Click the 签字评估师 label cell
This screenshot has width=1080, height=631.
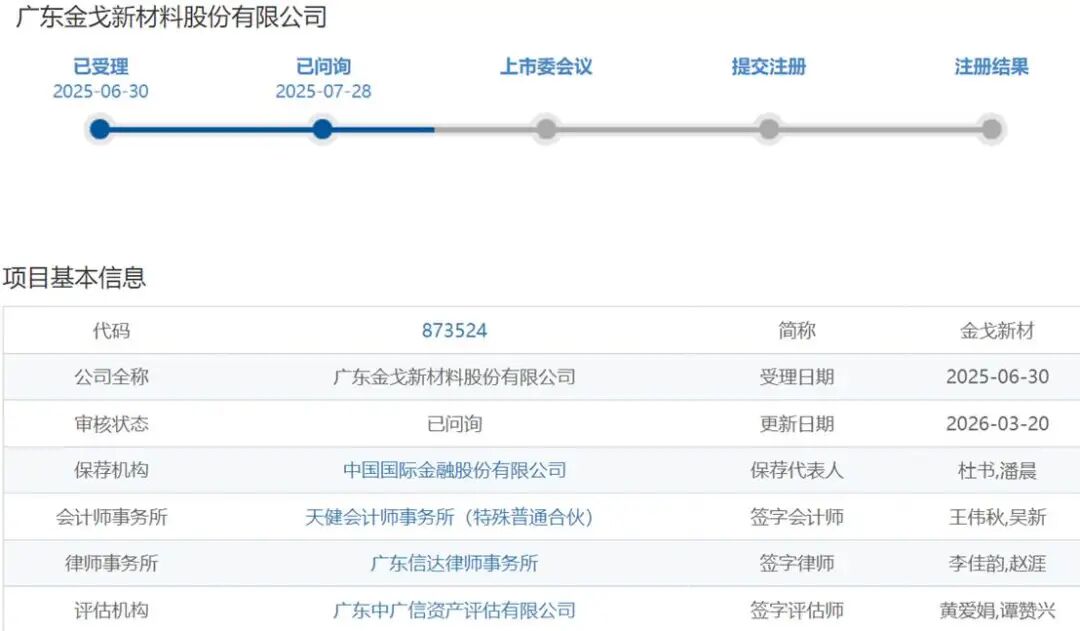796,610
